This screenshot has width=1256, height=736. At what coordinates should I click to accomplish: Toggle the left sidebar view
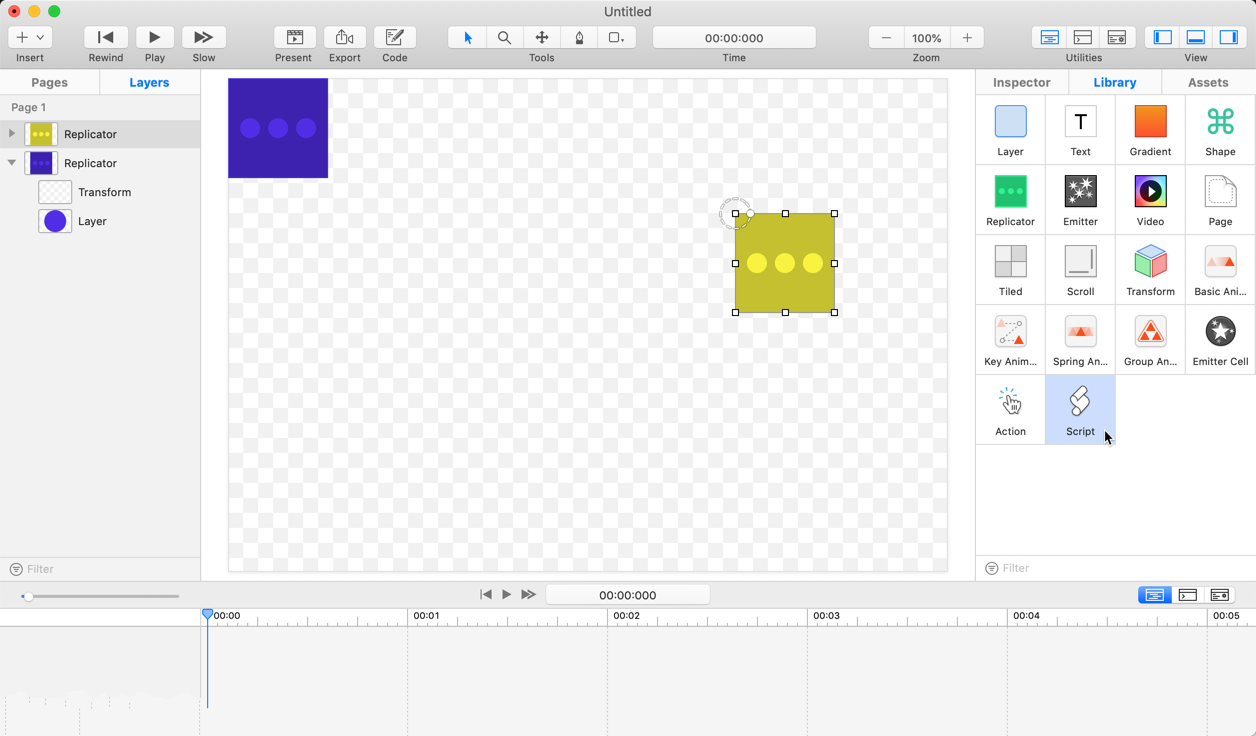point(1162,37)
